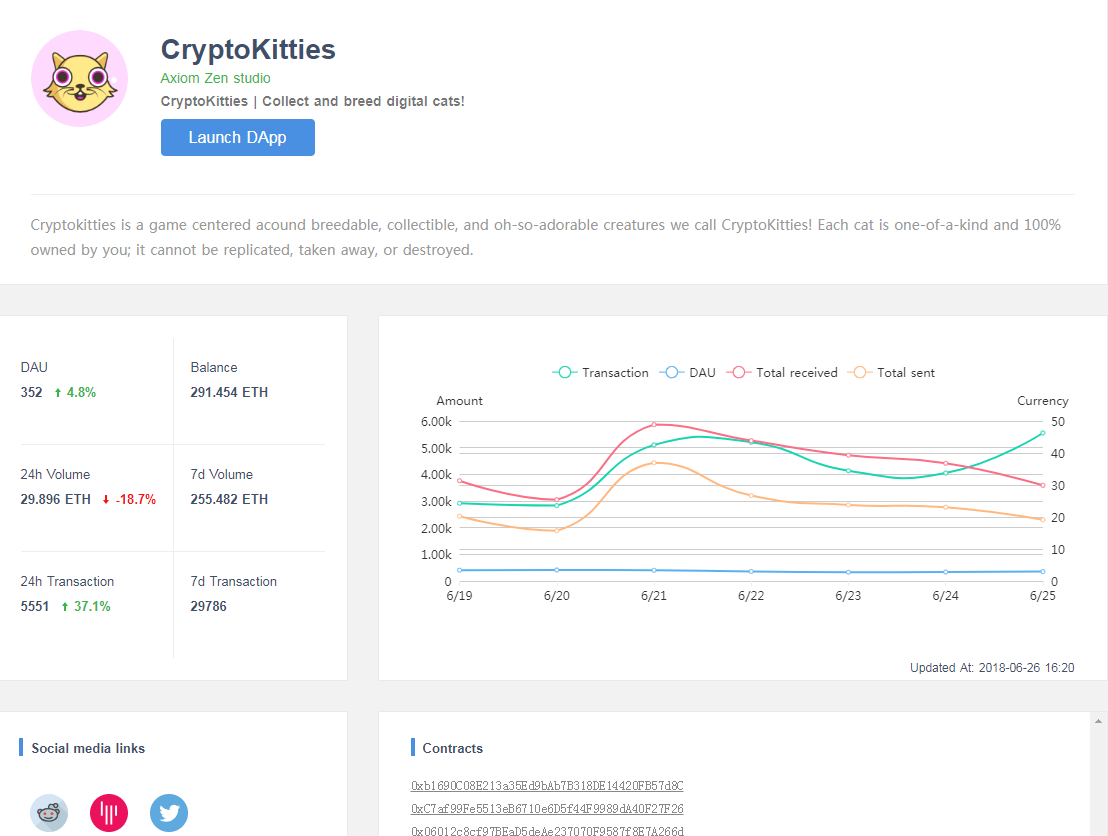Click the Contracts panel scrollbar up arrow
Image resolution: width=1108 pixels, height=836 pixels.
coord(1098,721)
